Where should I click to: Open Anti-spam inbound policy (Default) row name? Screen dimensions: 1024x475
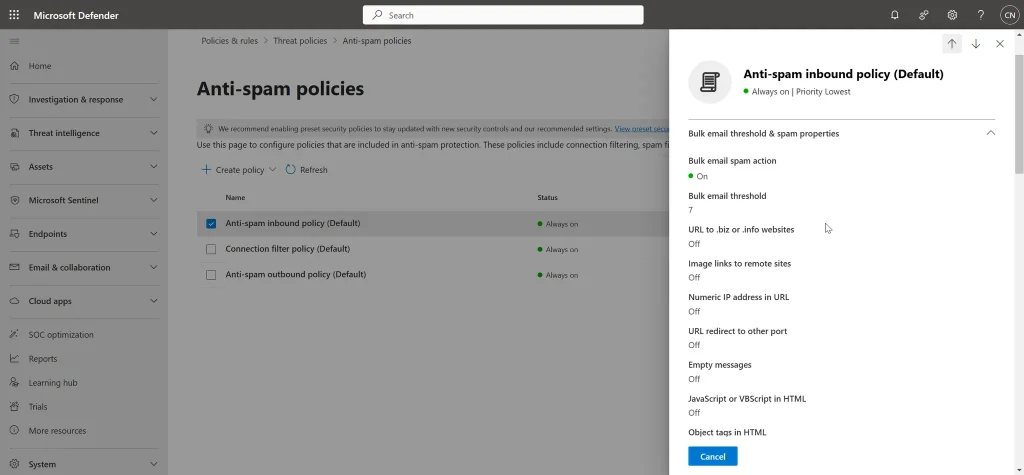point(293,223)
